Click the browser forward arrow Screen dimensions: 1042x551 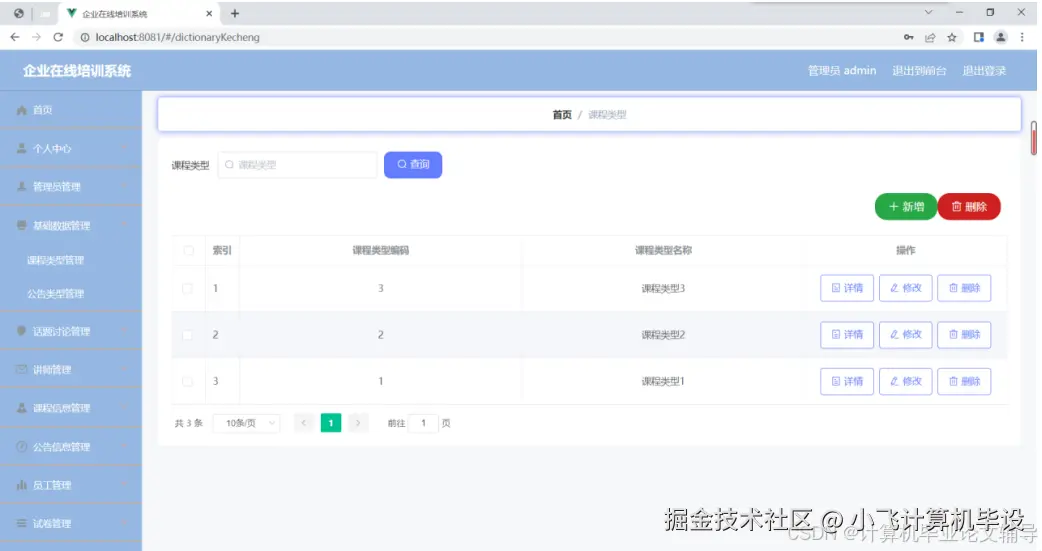(36, 37)
